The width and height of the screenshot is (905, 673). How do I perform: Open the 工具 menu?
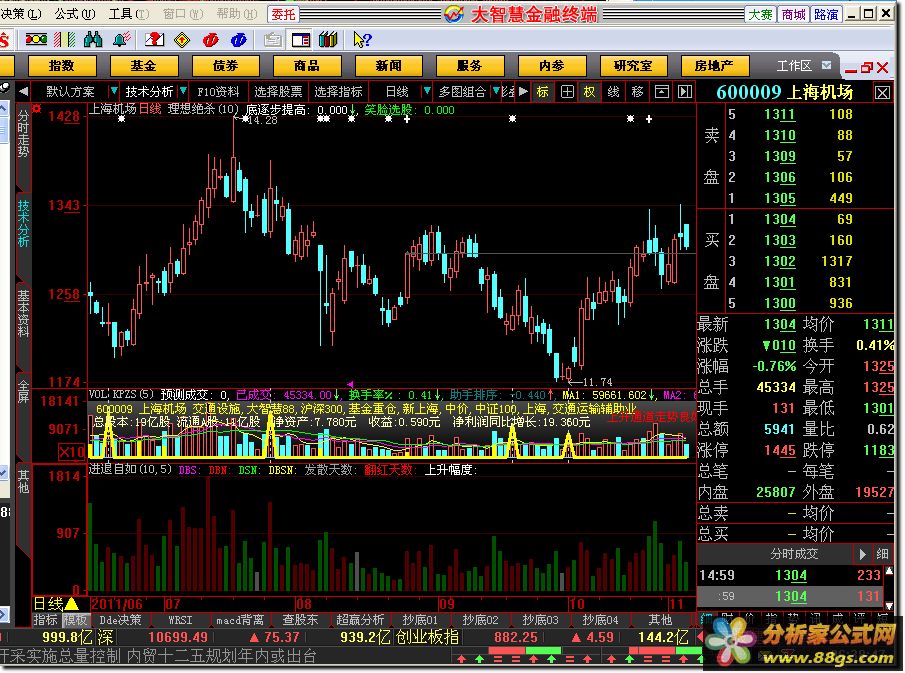(x=128, y=13)
